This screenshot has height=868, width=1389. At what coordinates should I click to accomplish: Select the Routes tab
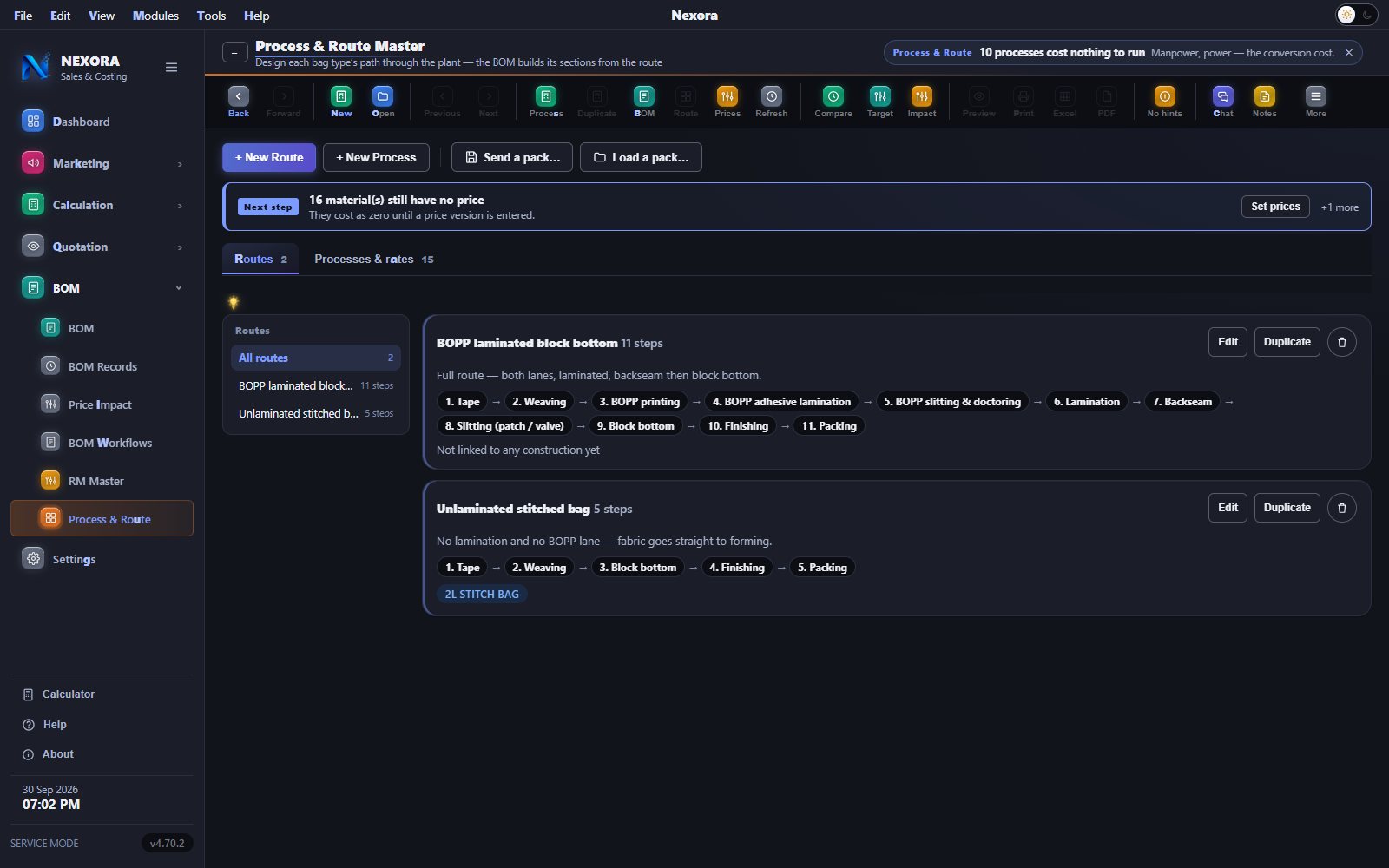point(260,259)
